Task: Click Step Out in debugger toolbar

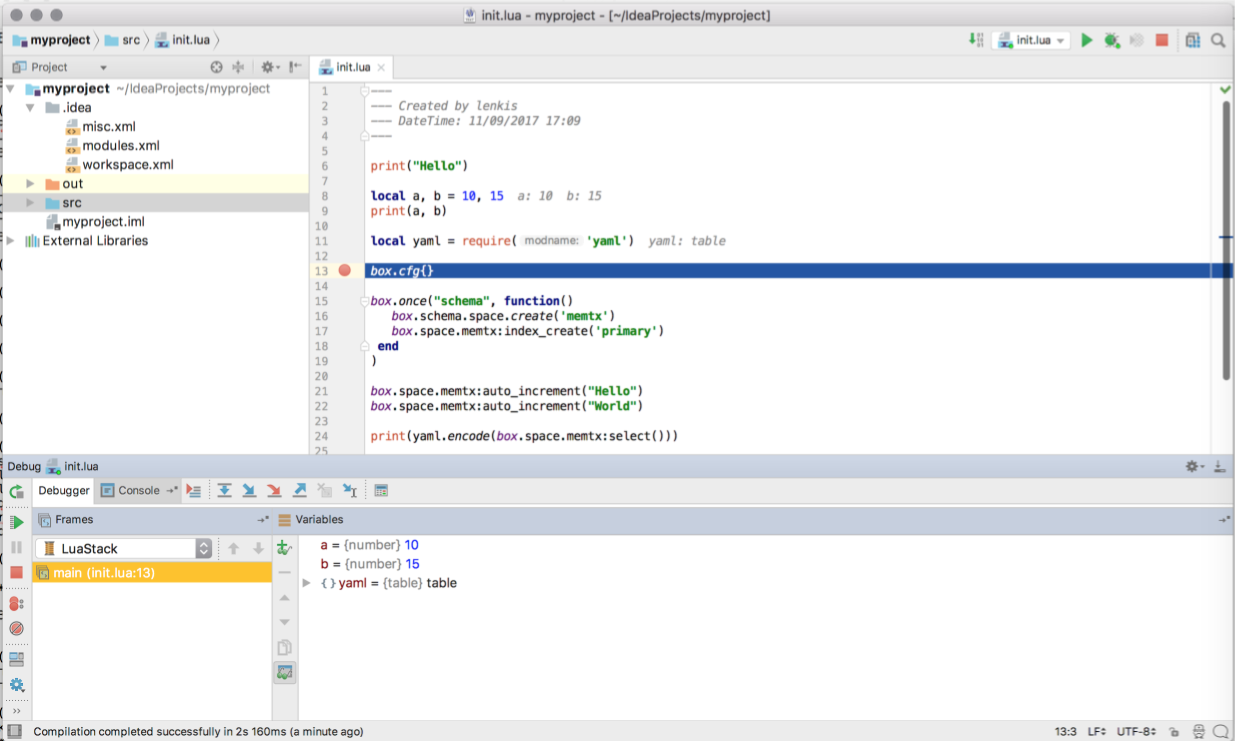Action: [x=299, y=491]
